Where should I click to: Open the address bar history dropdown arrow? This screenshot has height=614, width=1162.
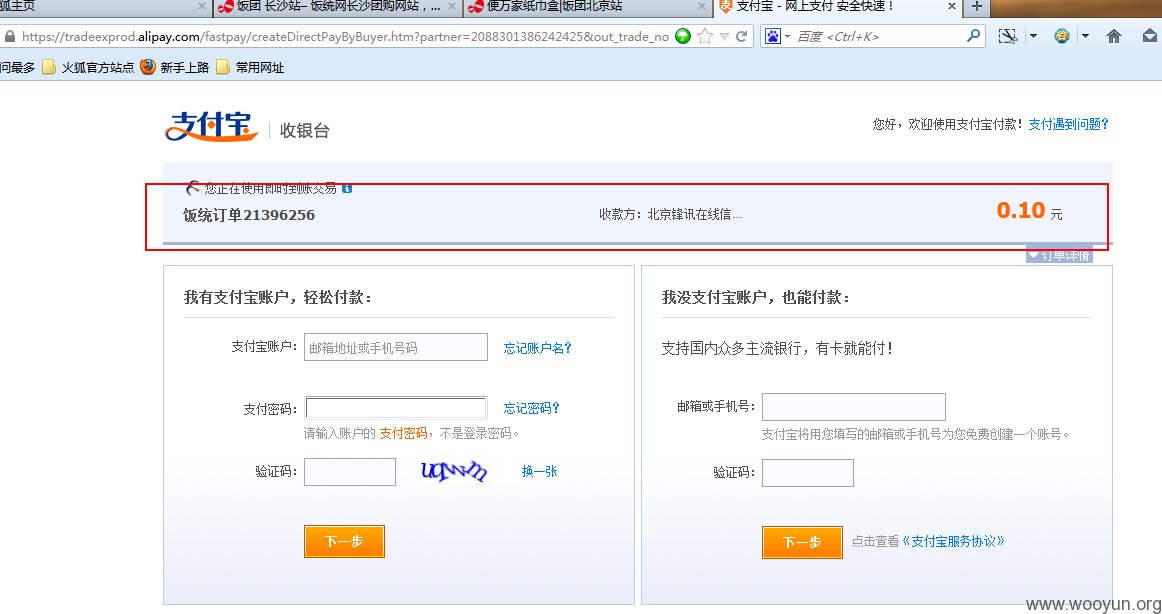click(724, 36)
